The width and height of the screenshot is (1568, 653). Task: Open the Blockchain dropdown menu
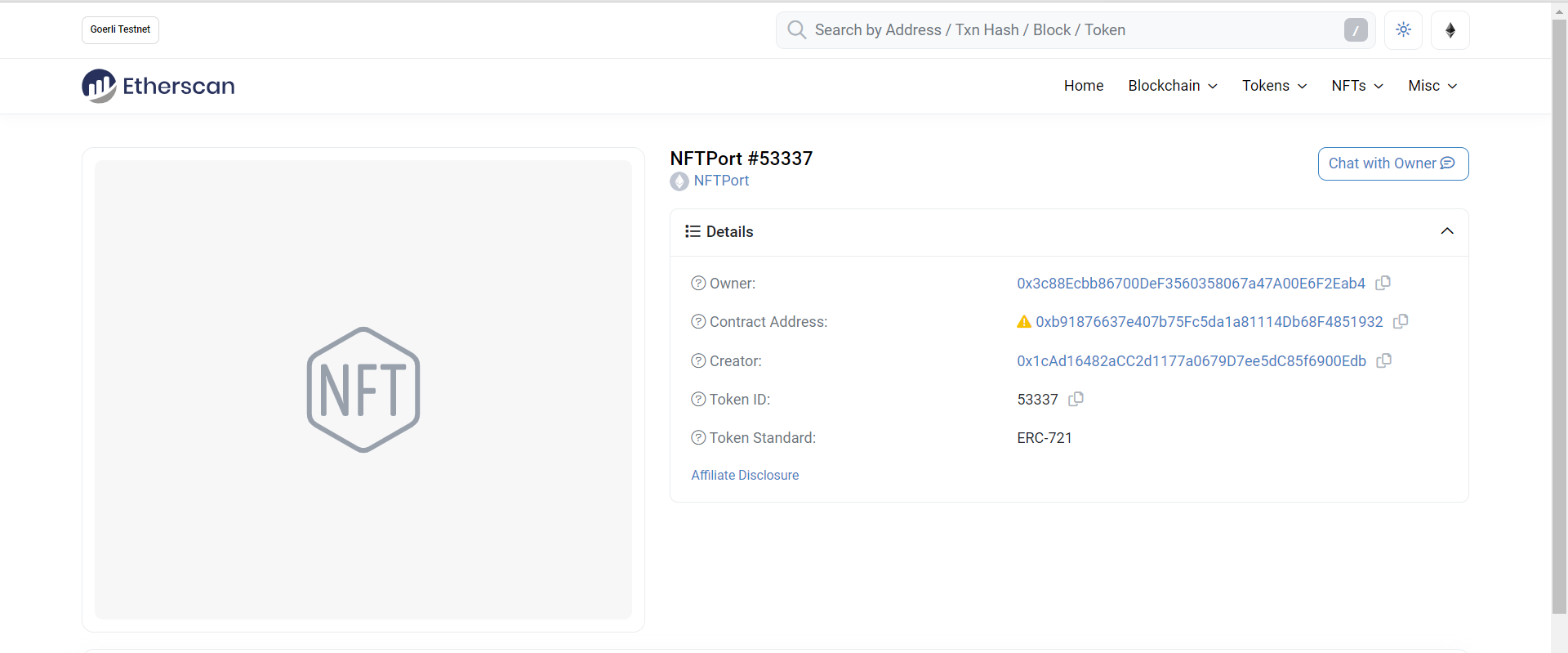point(1173,86)
